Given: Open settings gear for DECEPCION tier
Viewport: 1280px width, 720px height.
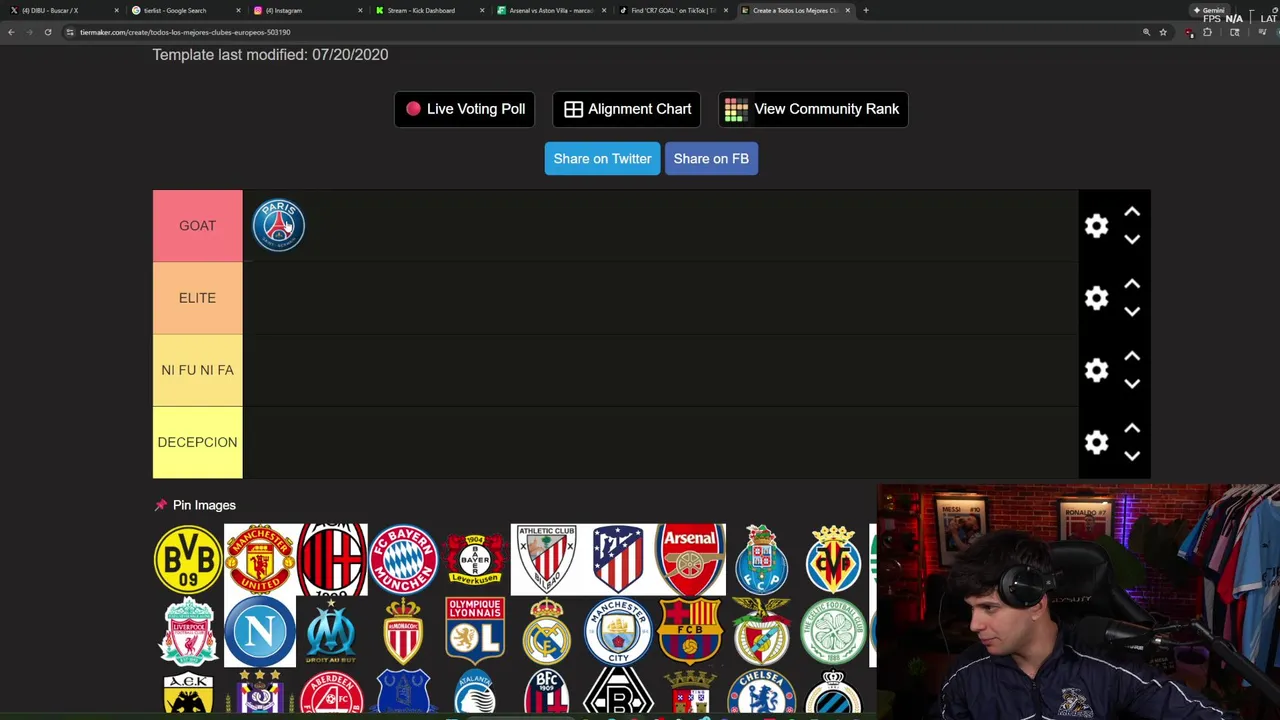Looking at the screenshot, I should point(1096,442).
